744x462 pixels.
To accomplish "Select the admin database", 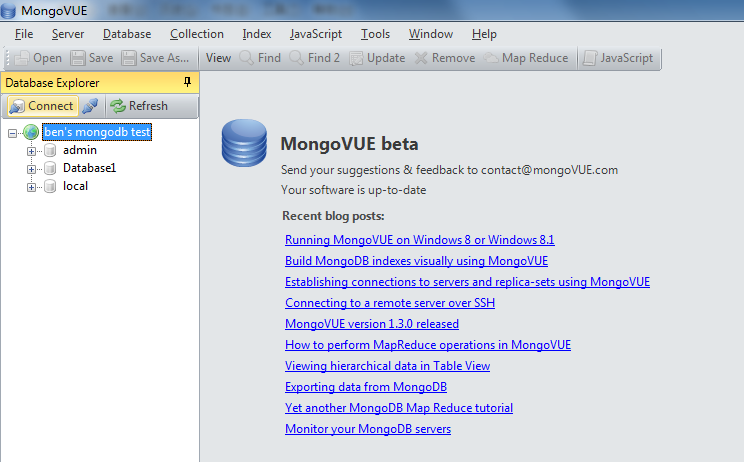I will [80, 150].
